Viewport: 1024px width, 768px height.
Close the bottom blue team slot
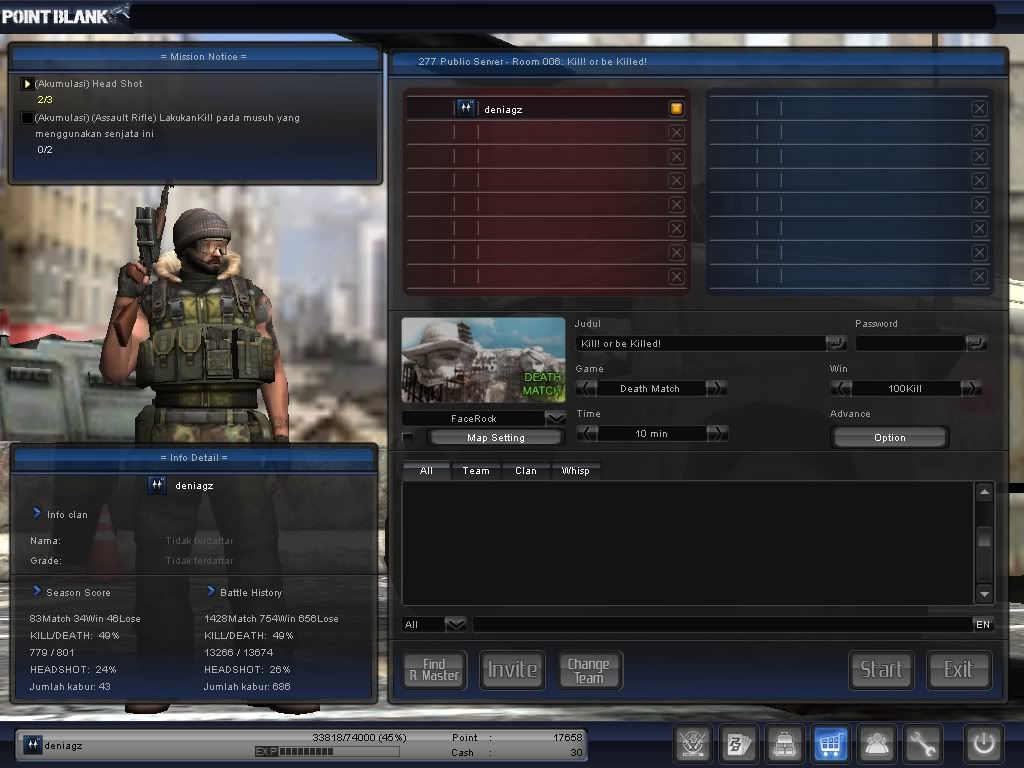[979, 276]
